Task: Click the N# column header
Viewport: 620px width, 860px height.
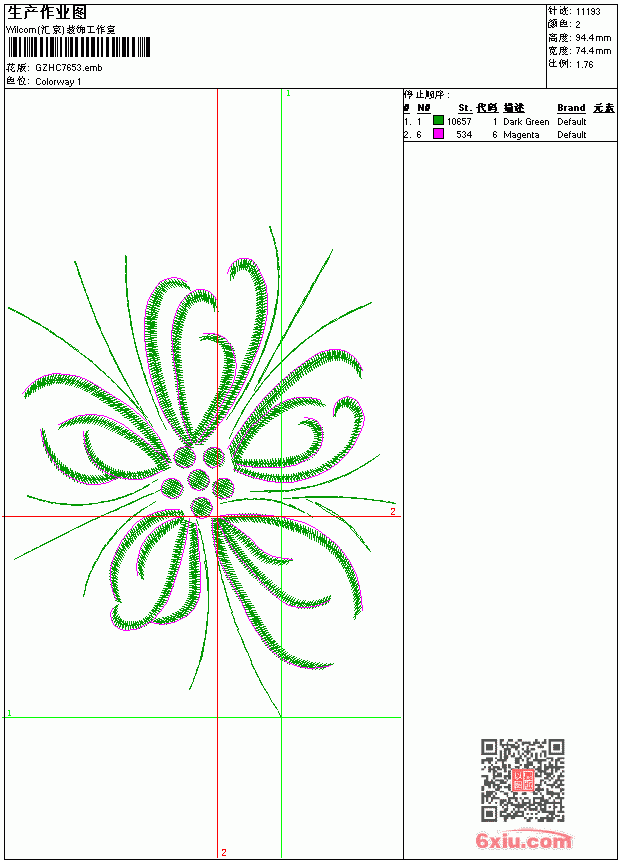Action: pyautogui.click(x=424, y=108)
